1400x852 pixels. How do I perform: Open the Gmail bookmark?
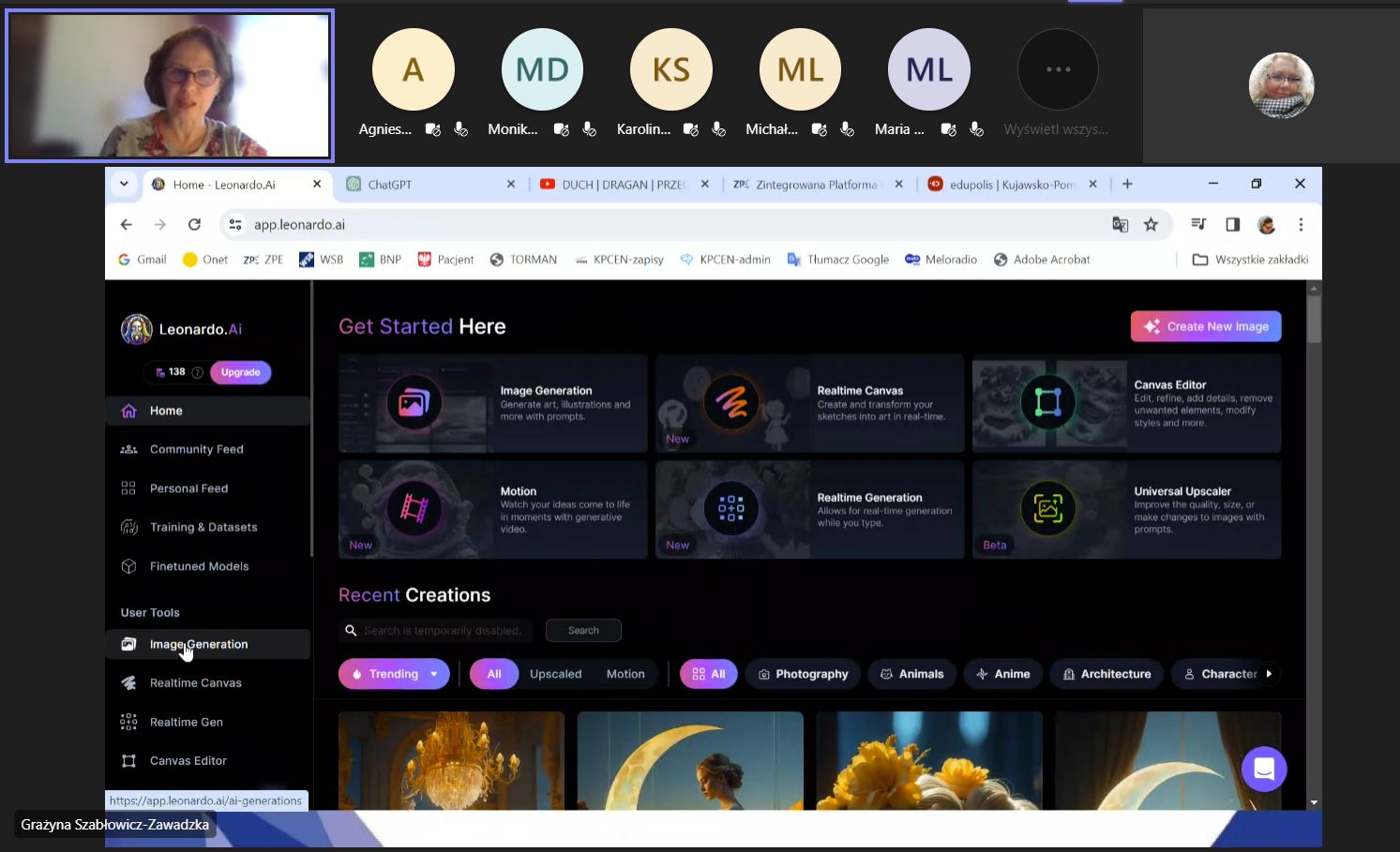142,260
